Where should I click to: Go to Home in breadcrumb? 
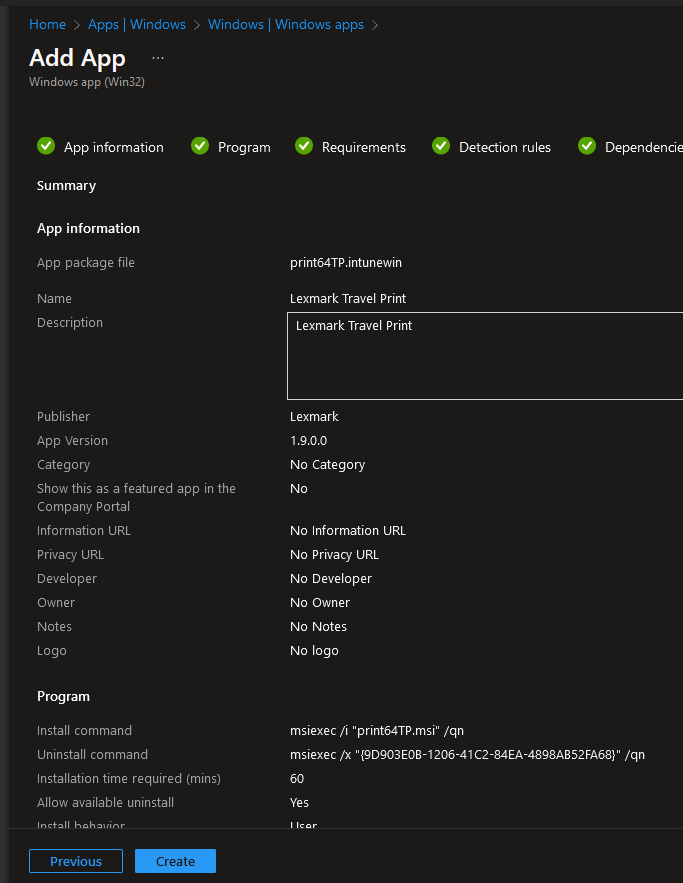47,24
